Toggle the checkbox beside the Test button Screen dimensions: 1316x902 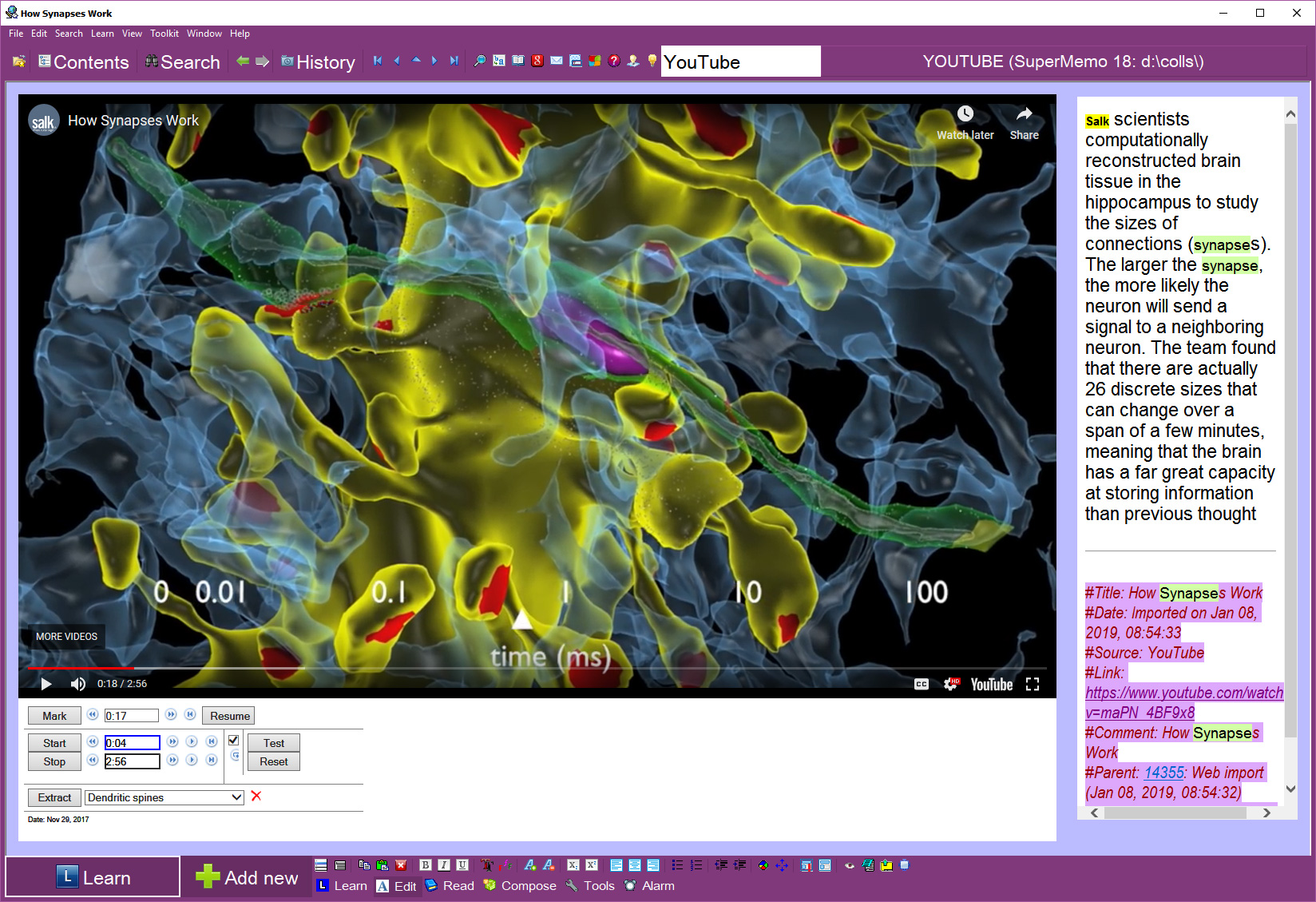(x=233, y=740)
